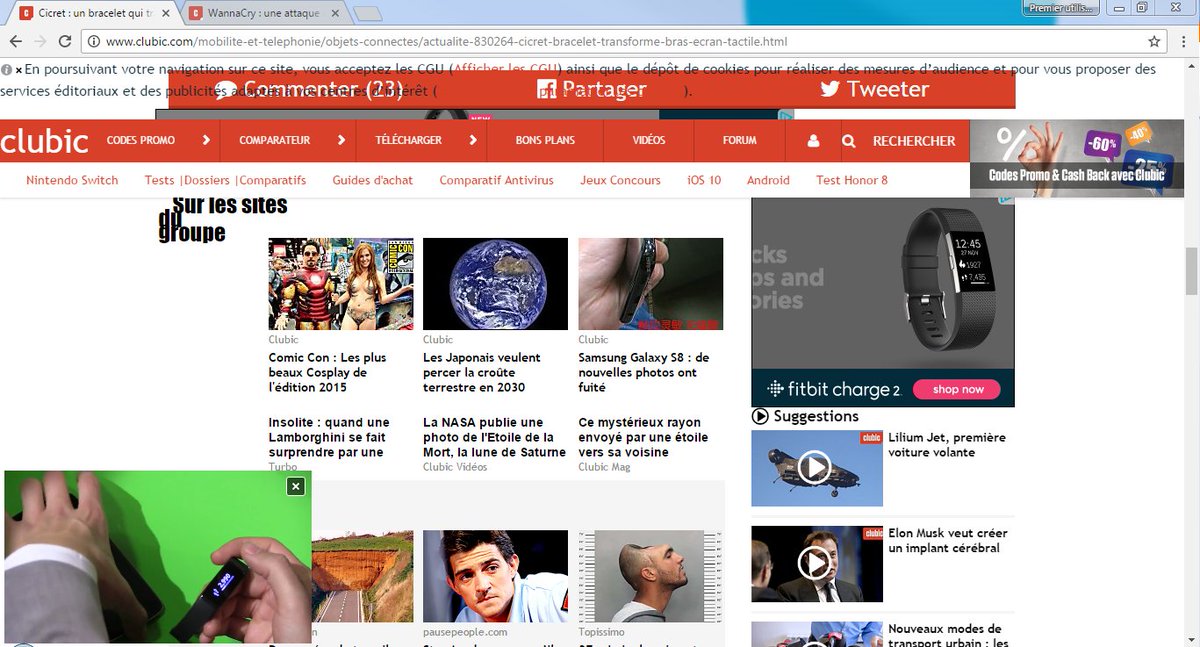The width and height of the screenshot is (1200, 647).
Task: Click the Comic Con cosplay thumbnail
Action: (341, 284)
